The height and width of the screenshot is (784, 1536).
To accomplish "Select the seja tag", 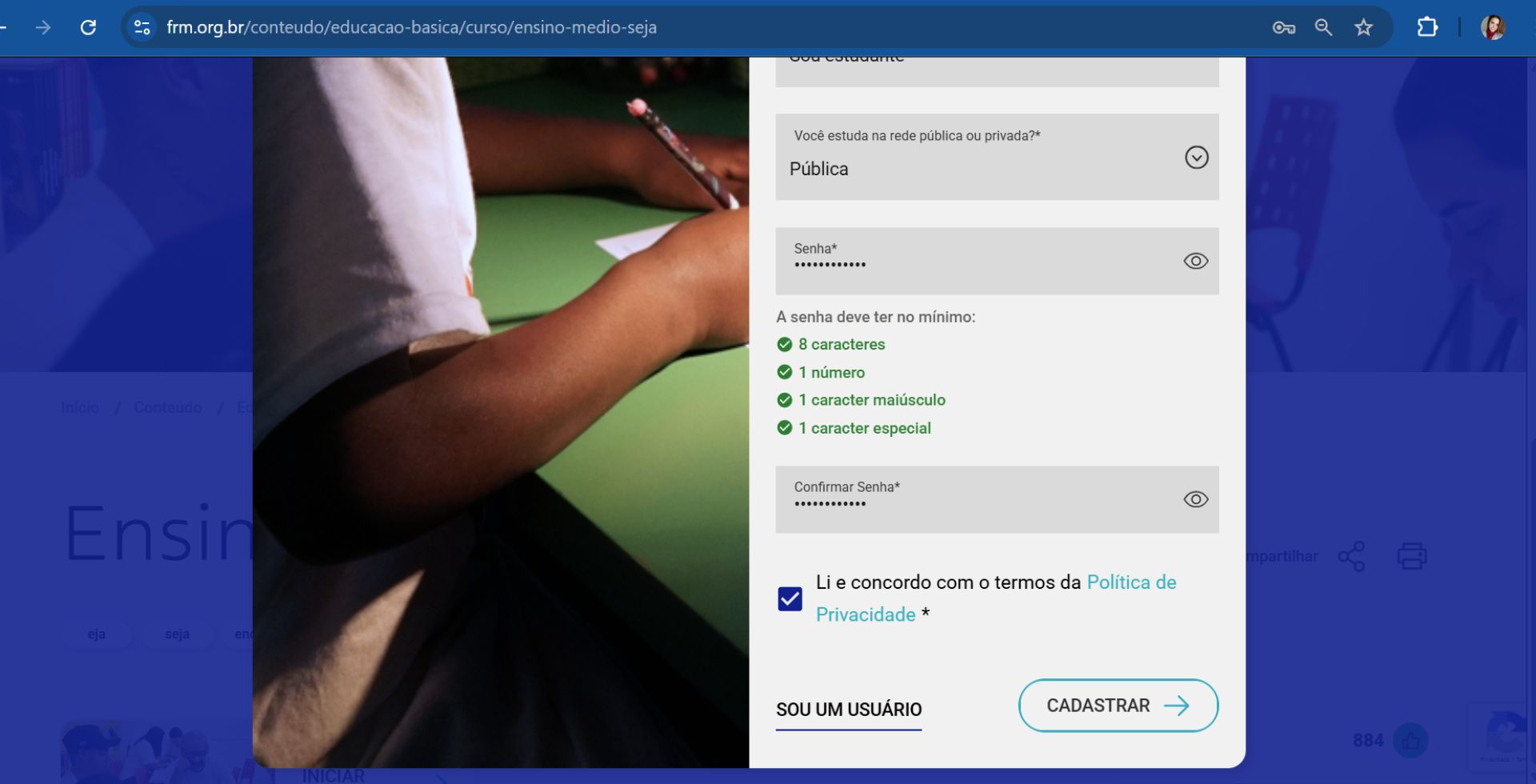I will [177, 634].
